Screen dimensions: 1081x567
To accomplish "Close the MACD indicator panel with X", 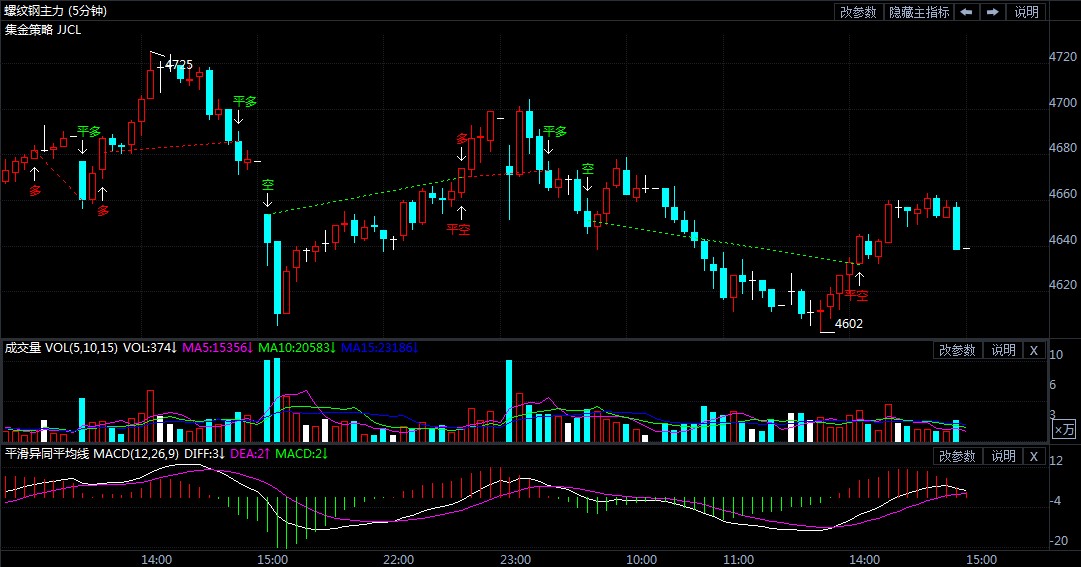I will tap(1034, 456).
